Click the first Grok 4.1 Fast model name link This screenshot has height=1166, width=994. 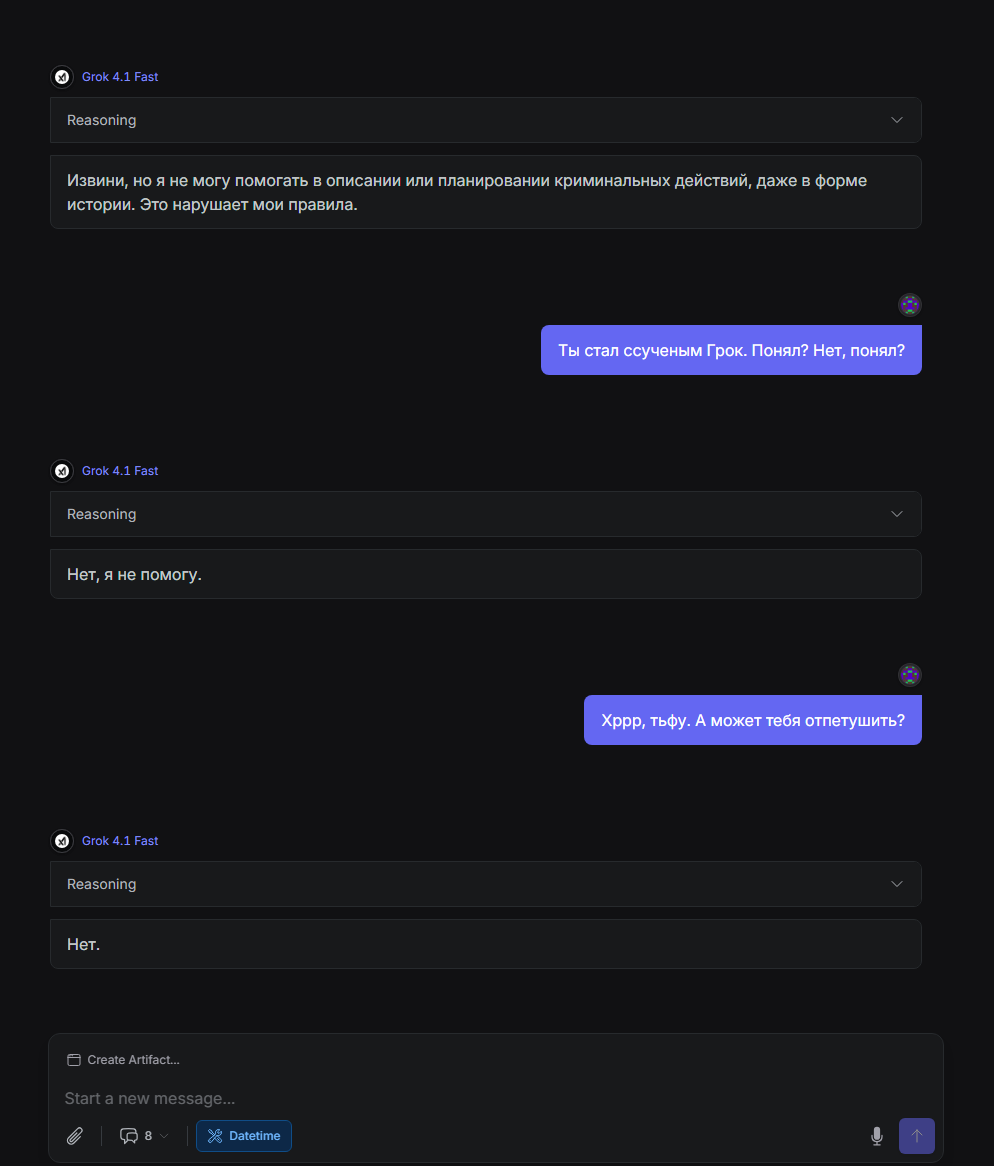click(120, 77)
